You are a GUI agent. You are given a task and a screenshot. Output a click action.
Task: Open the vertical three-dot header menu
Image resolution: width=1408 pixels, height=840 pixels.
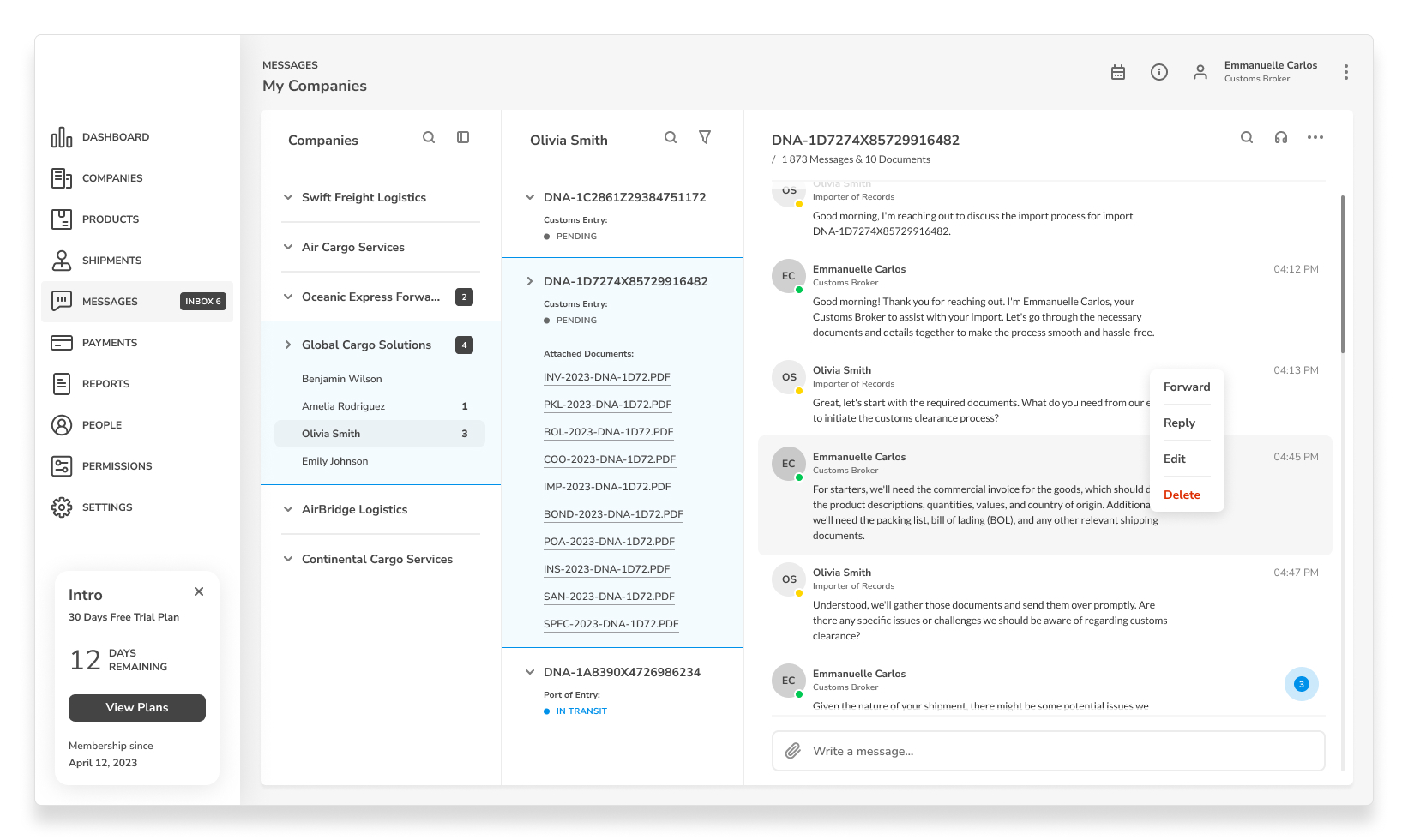(1346, 72)
